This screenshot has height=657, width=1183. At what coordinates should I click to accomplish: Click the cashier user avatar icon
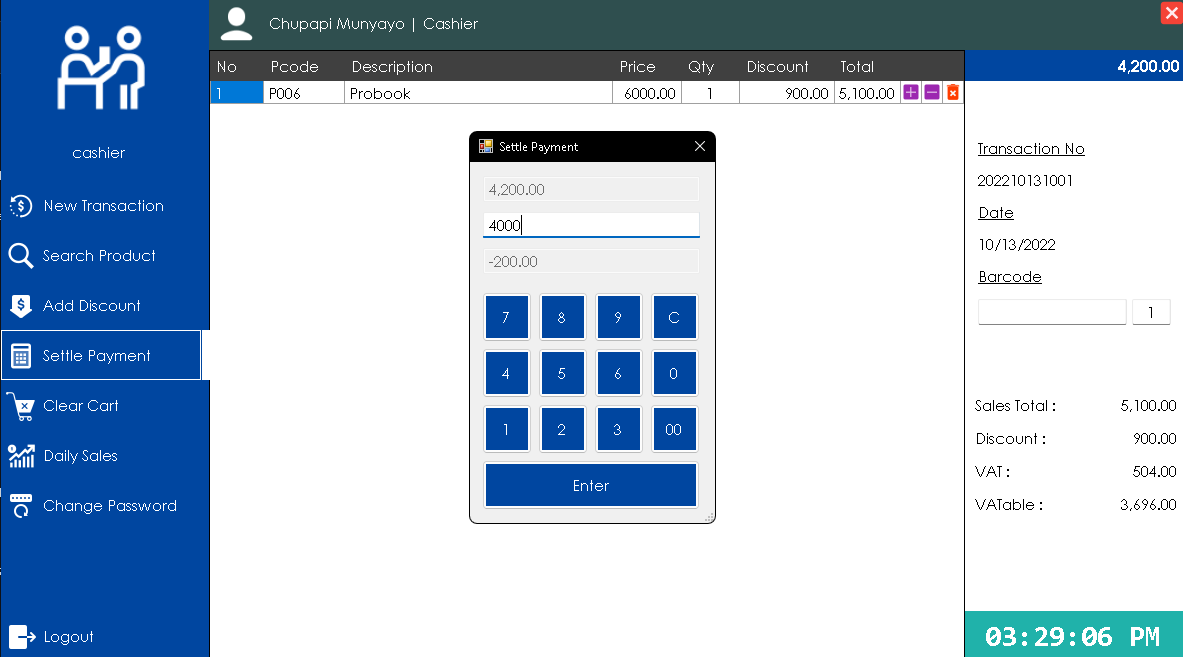[236, 24]
